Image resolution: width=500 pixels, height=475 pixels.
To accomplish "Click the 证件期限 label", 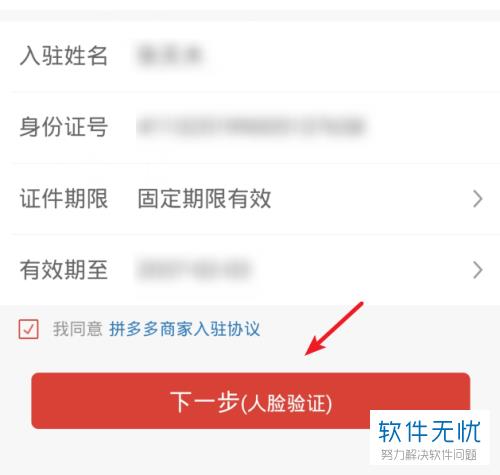I will (64, 199).
